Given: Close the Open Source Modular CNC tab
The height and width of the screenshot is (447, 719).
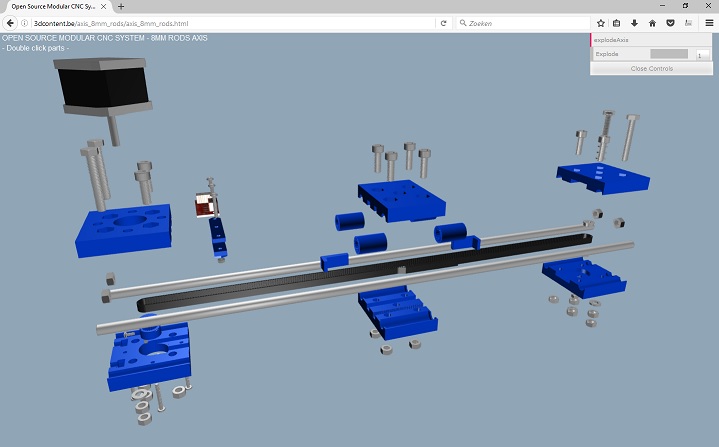Looking at the screenshot, I should pyautogui.click(x=104, y=6).
